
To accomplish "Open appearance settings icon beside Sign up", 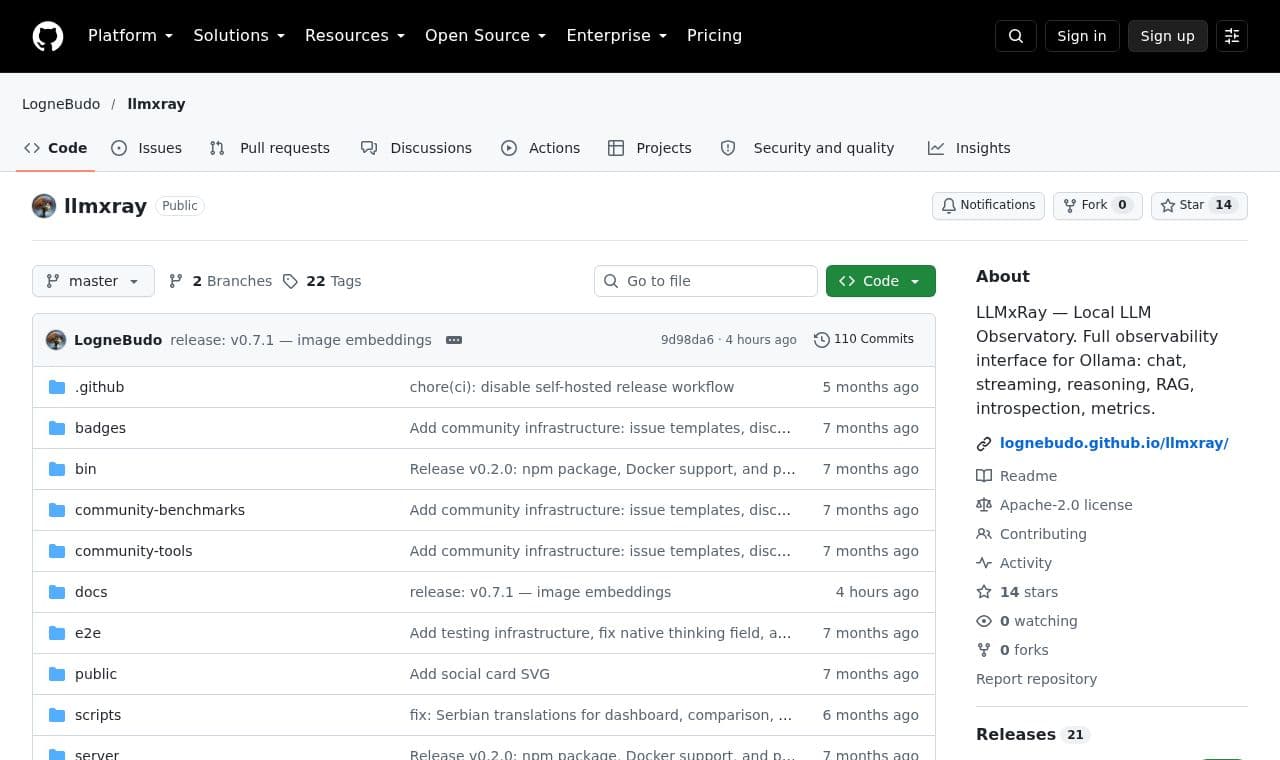I will [1232, 36].
